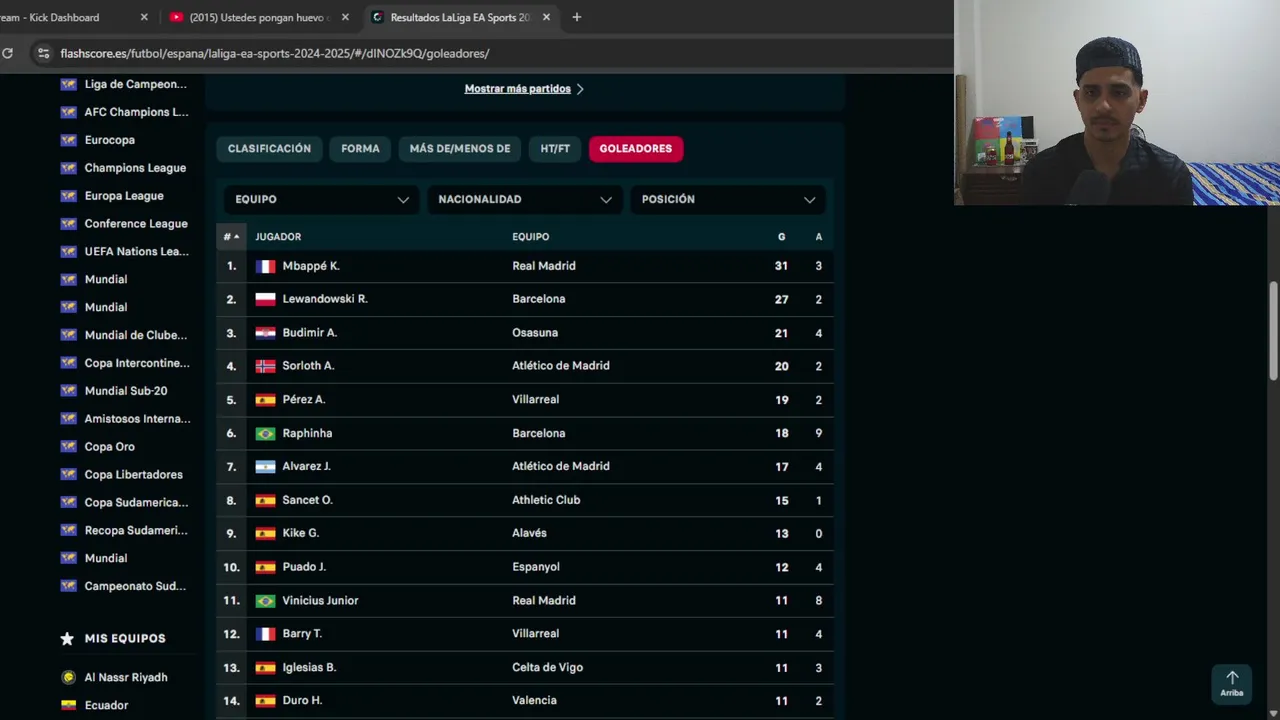Click the Spain flag beside Sancet O.

point(265,500)
